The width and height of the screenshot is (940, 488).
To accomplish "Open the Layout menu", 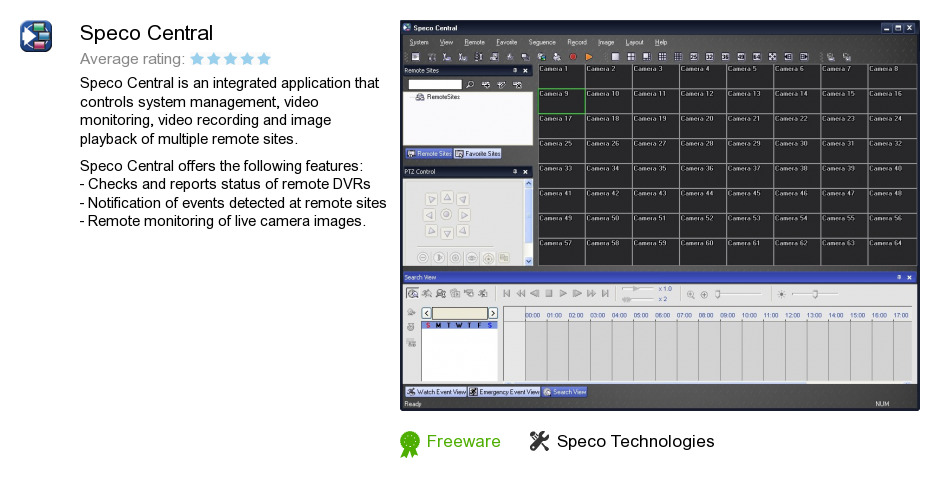I will pyautogui.click(x=634, y=43).
